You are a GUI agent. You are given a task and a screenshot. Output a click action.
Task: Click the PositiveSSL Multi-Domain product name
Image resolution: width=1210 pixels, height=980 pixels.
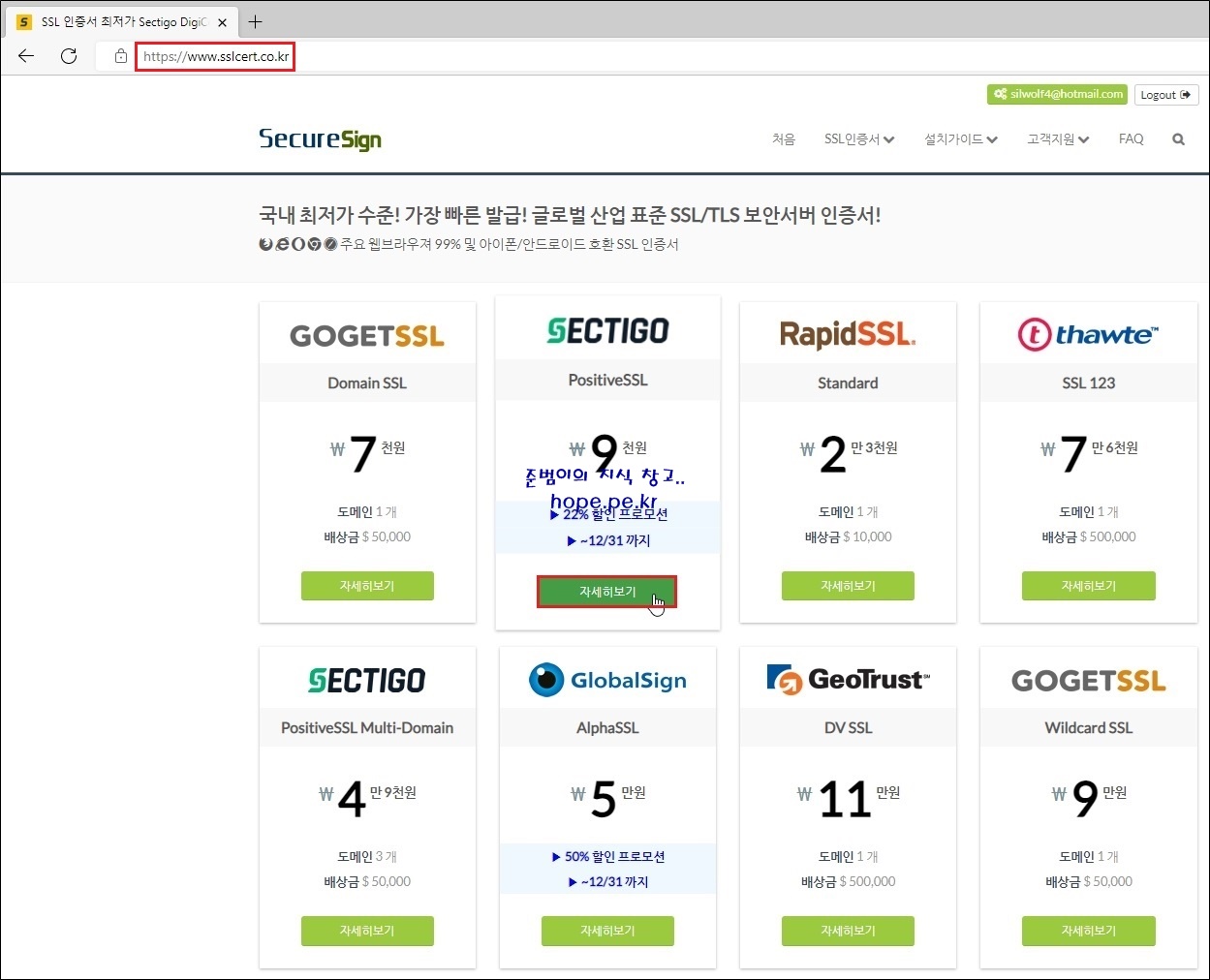[367, 728]
